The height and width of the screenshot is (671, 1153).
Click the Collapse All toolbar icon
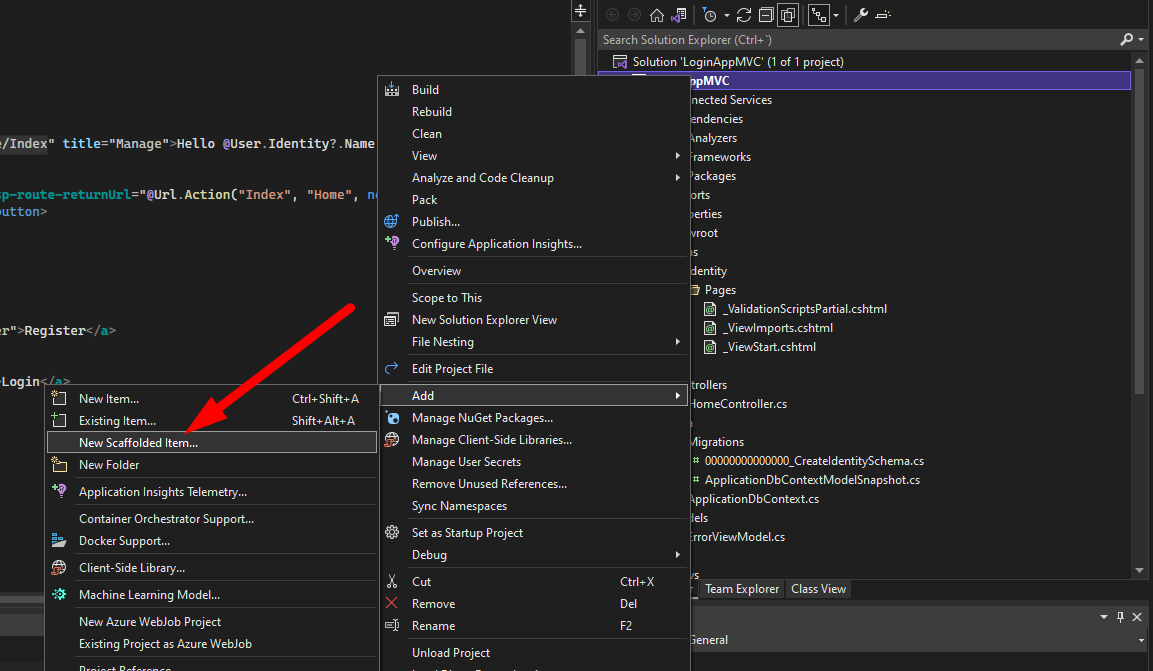point(765,15)
